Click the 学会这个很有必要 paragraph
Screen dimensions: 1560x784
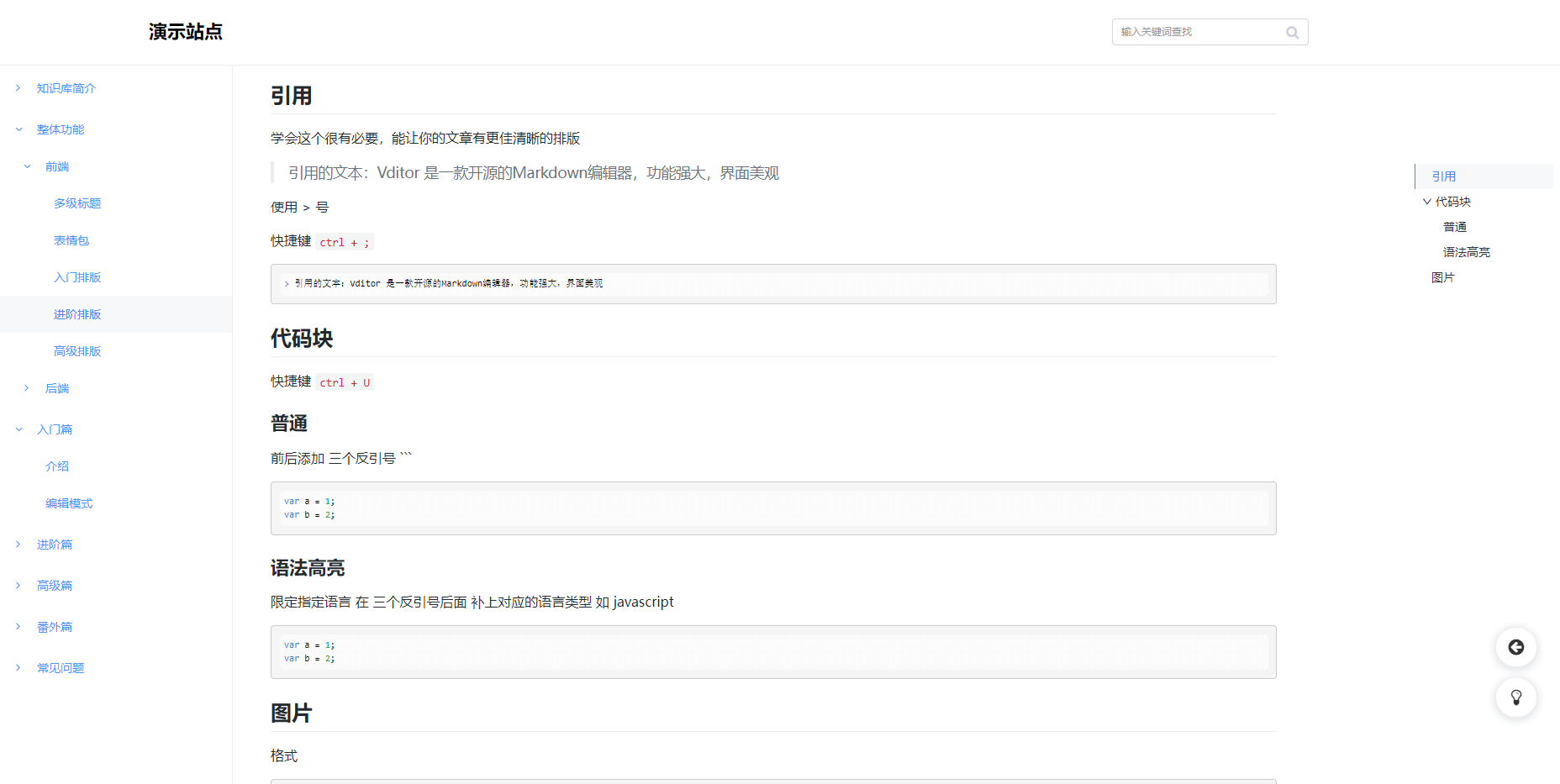pyautogui.click(x=425, y=139)
